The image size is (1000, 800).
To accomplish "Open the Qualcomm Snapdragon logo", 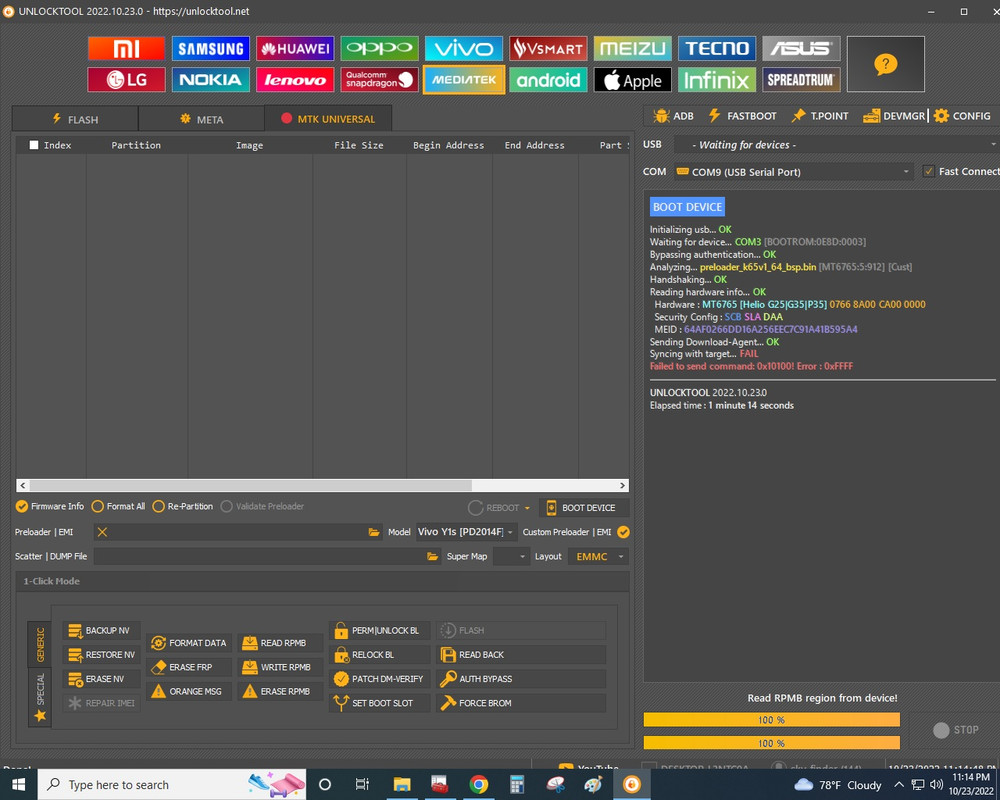I will (x=379, y=80).
